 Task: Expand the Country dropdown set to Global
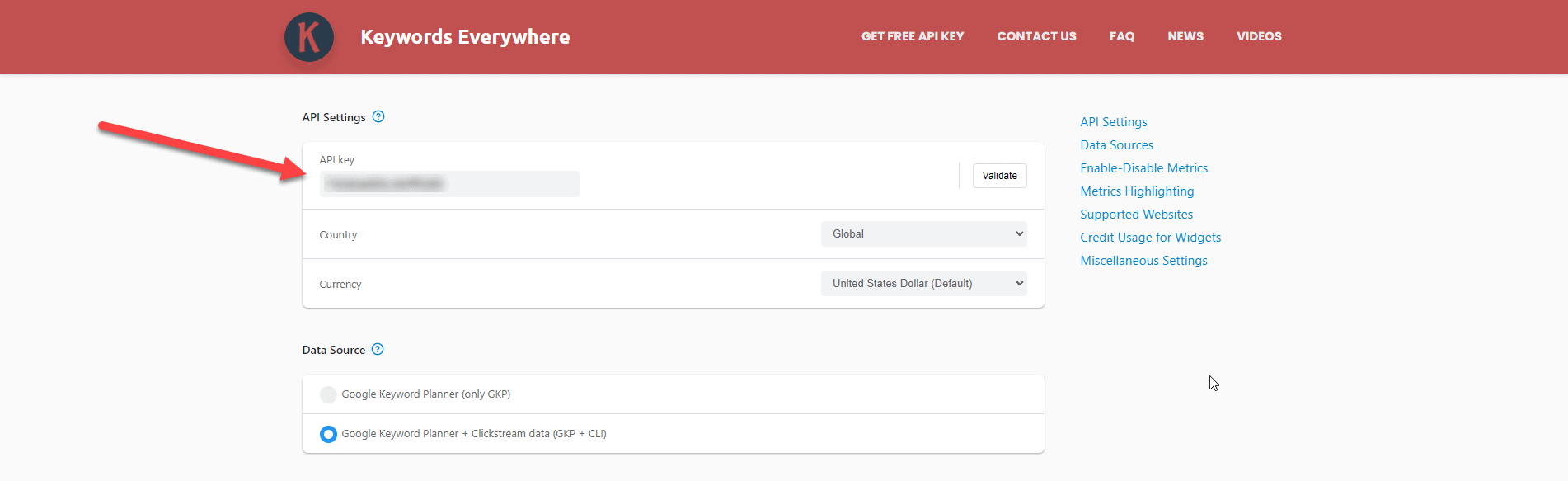pyautogui.click(x=923, y=234)
